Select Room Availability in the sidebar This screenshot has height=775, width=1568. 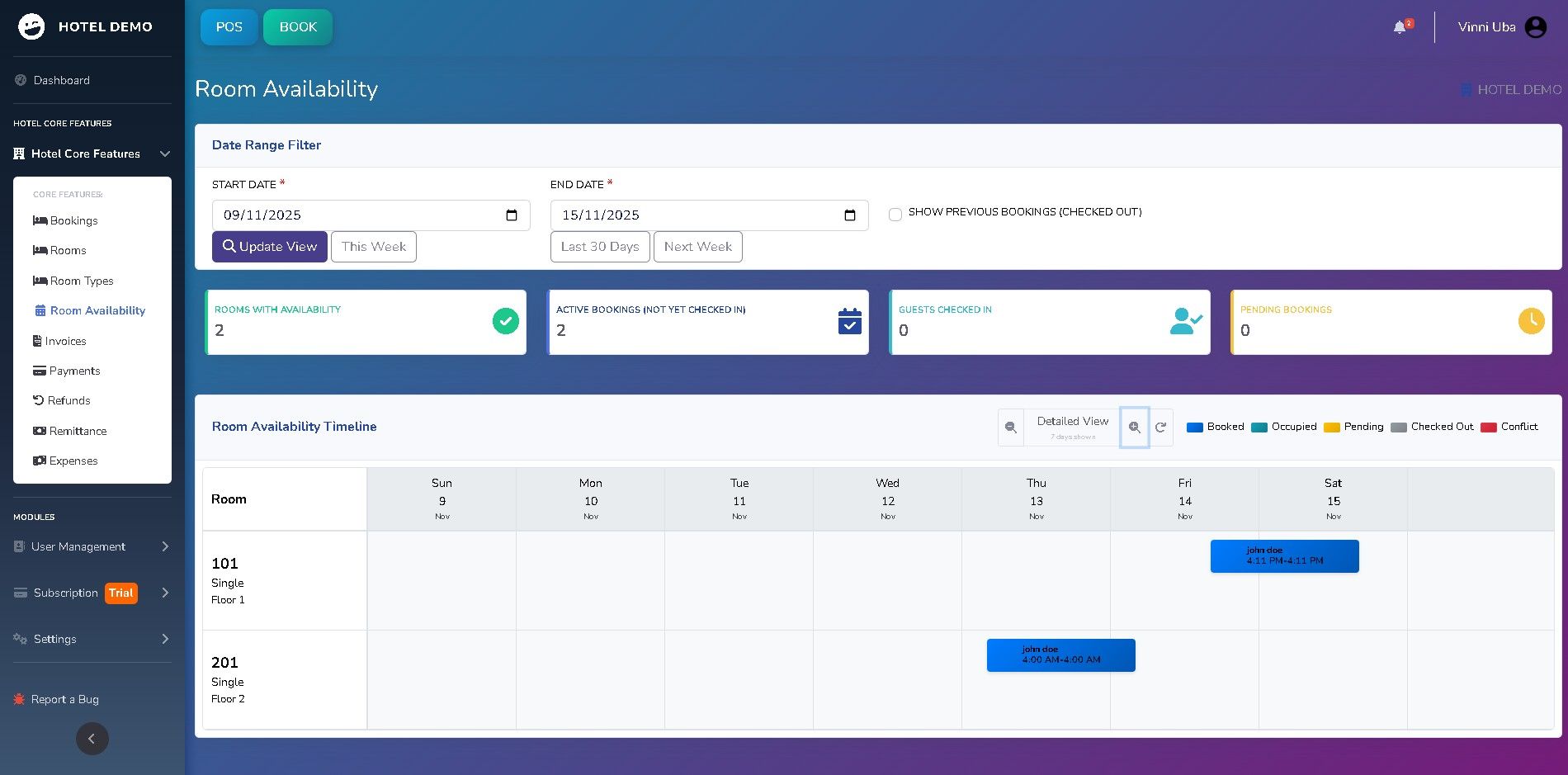pos(90,310)
